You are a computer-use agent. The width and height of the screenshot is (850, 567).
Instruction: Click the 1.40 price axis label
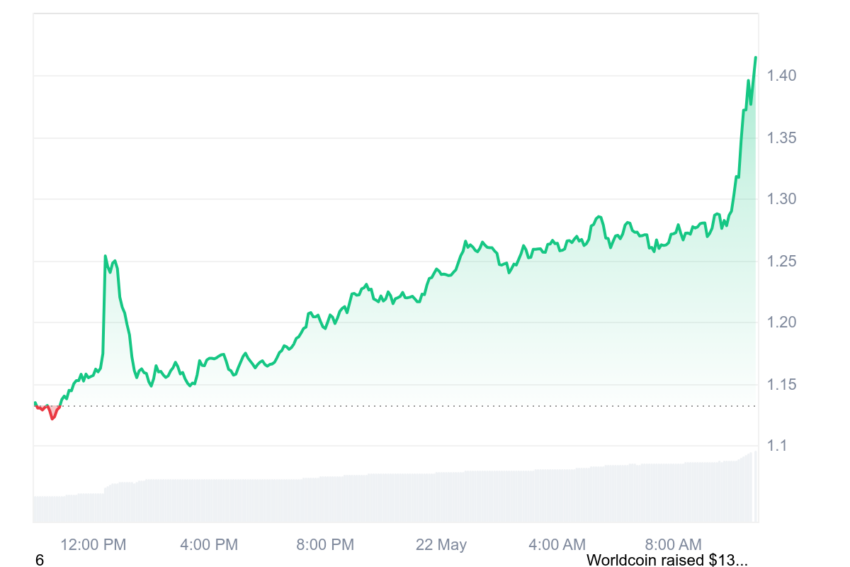click(781, 76)
